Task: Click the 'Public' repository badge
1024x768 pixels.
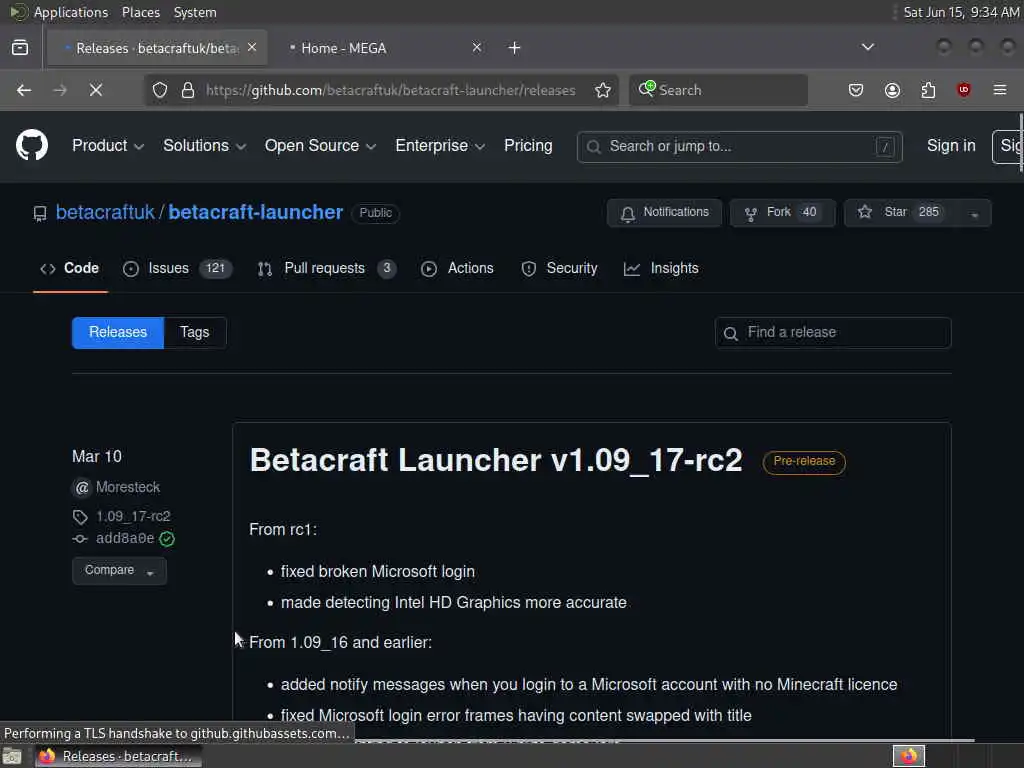Action: click(376, 213)
